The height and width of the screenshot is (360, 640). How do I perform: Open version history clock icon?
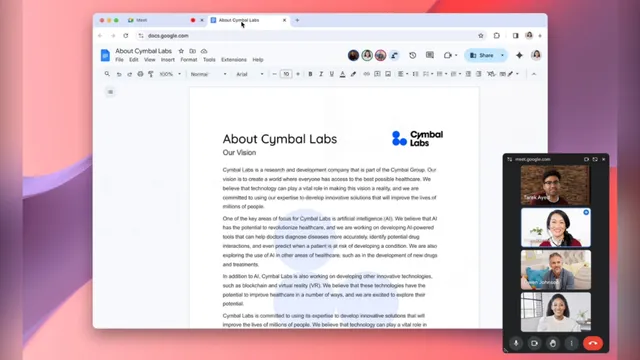[413, 55]
